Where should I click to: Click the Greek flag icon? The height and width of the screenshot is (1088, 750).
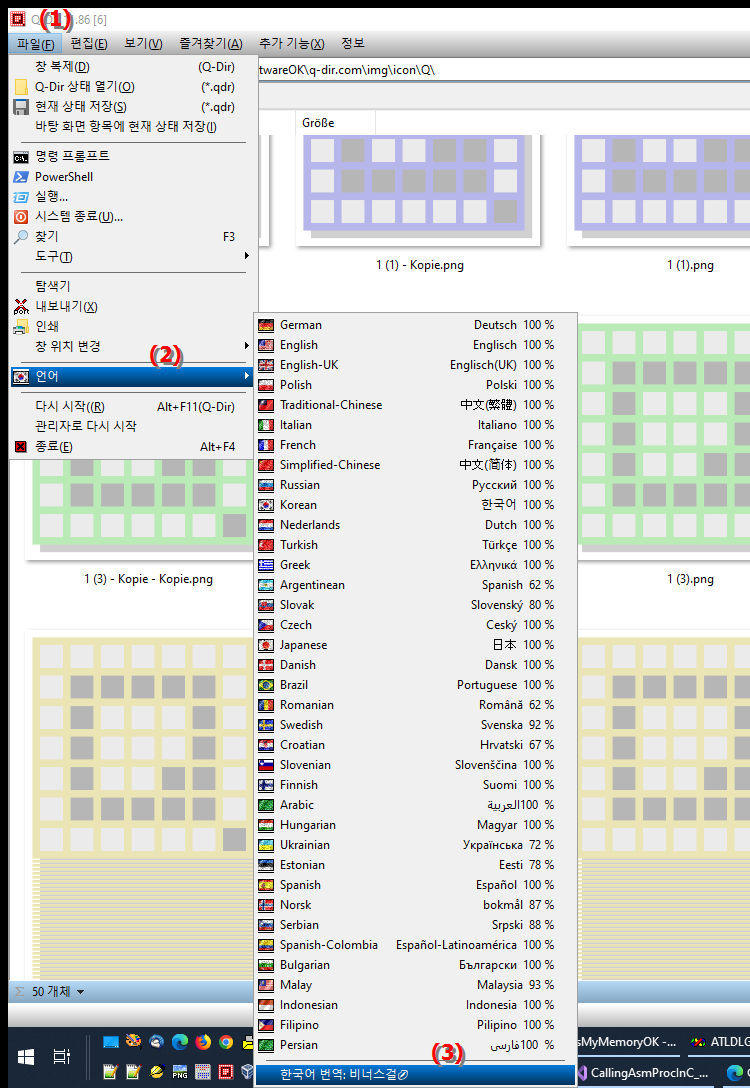(266, 566)
